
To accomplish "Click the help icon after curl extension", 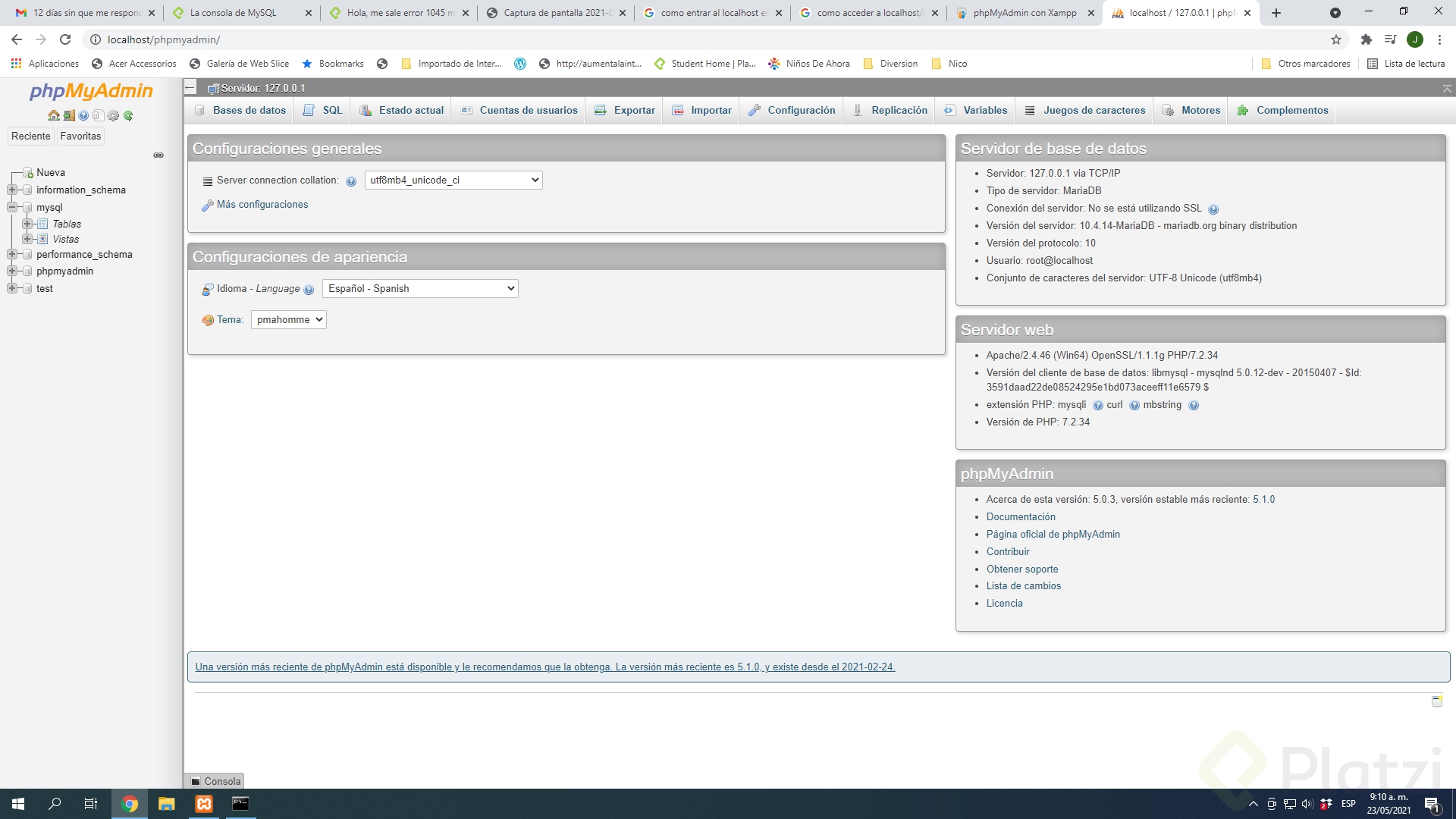I will coord(1134,406).
